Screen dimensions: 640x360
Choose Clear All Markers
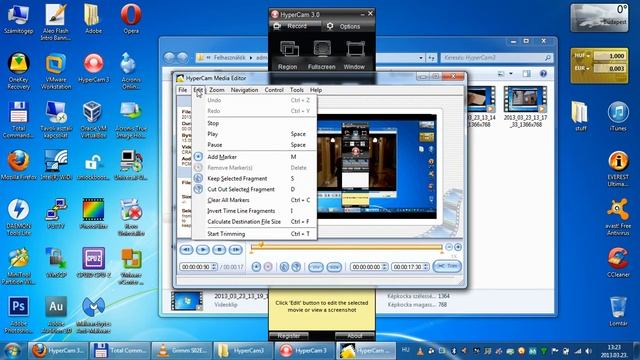pyautogui.click(x=254, y=200)
